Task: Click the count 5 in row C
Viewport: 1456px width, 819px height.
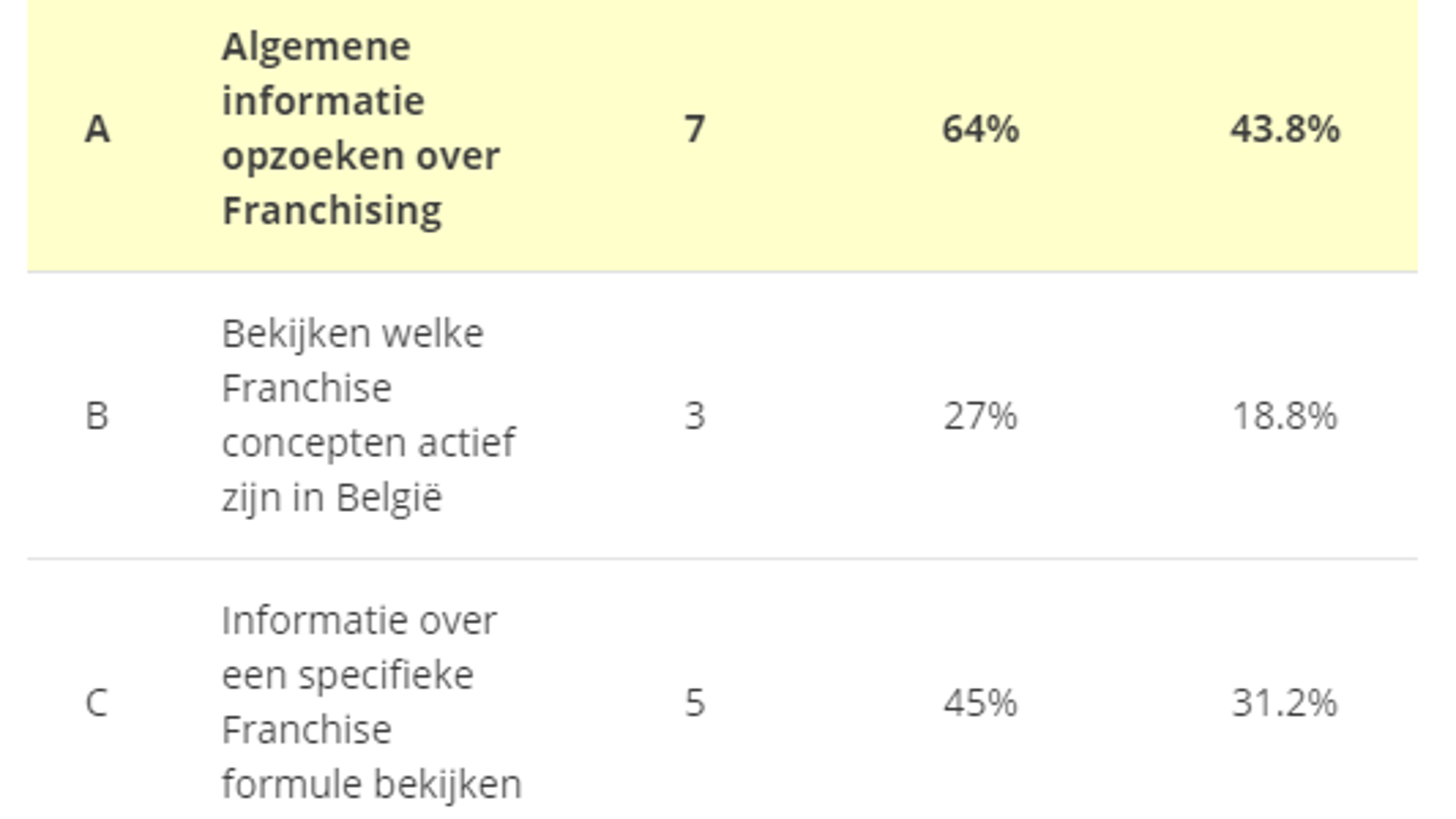Action: pyautogui.click(x=695, y=702)
